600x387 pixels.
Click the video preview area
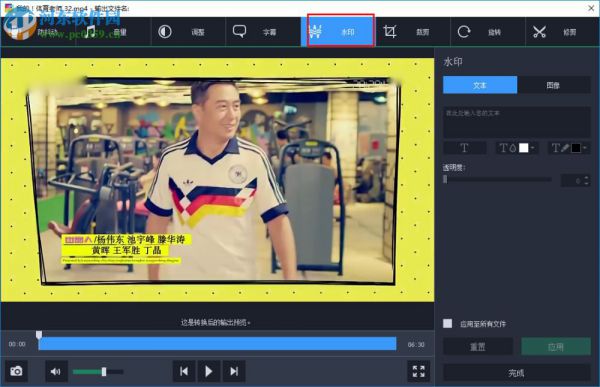217,180
